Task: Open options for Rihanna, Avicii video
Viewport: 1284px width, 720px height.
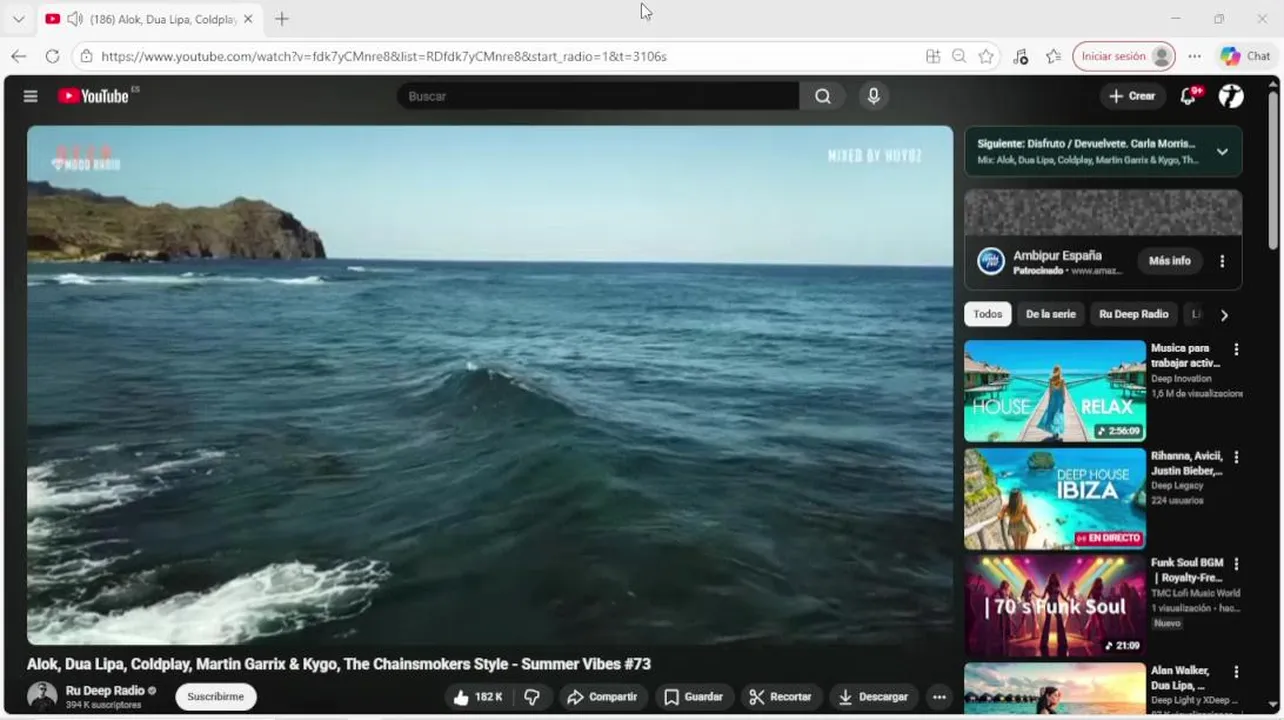Action: (1236, 457)
